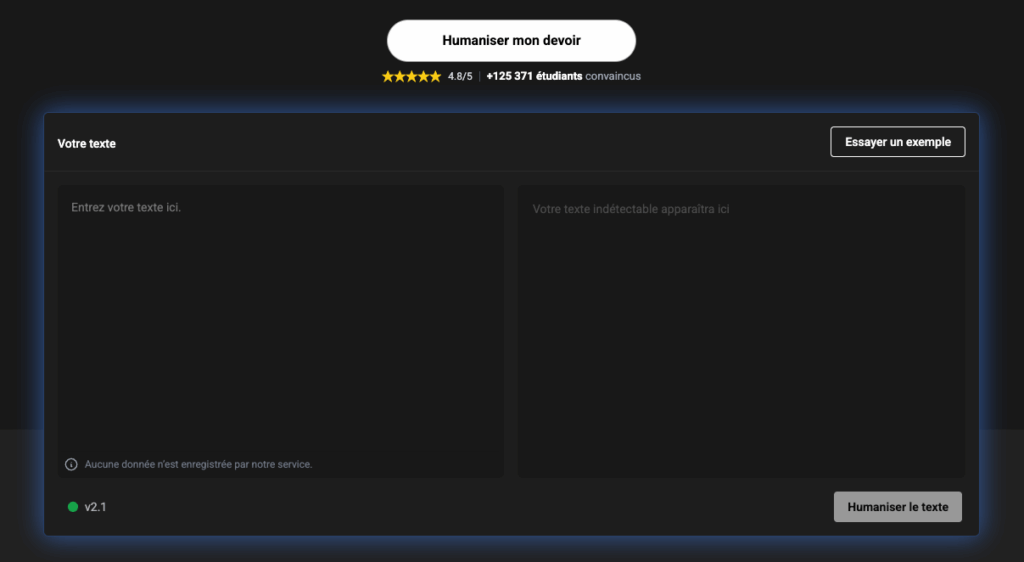Click the fifth (last) rating star
This screenshot has width=1024, height=562.
435,77
